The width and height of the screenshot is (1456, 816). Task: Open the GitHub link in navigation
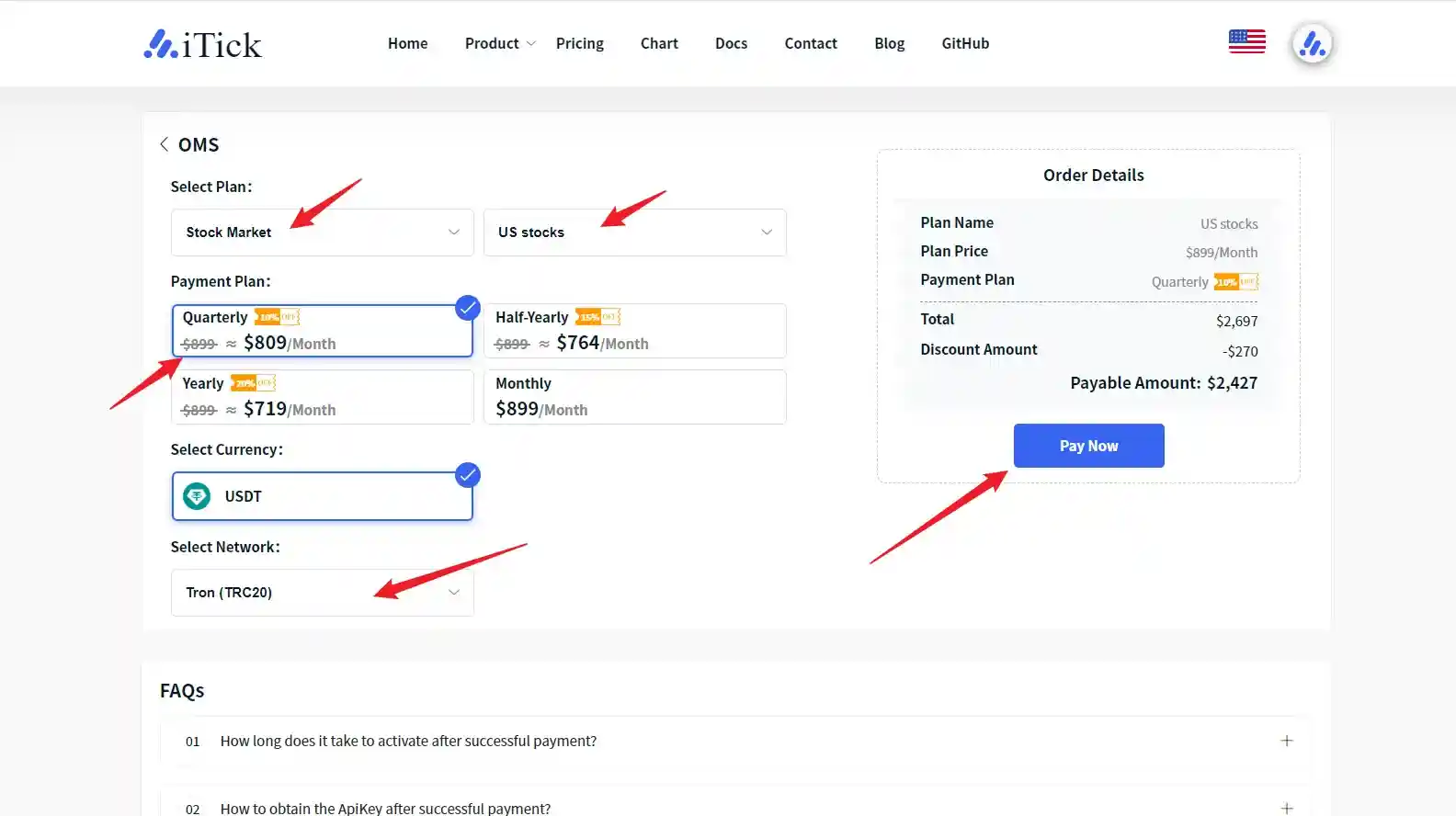tap(965, 43)
